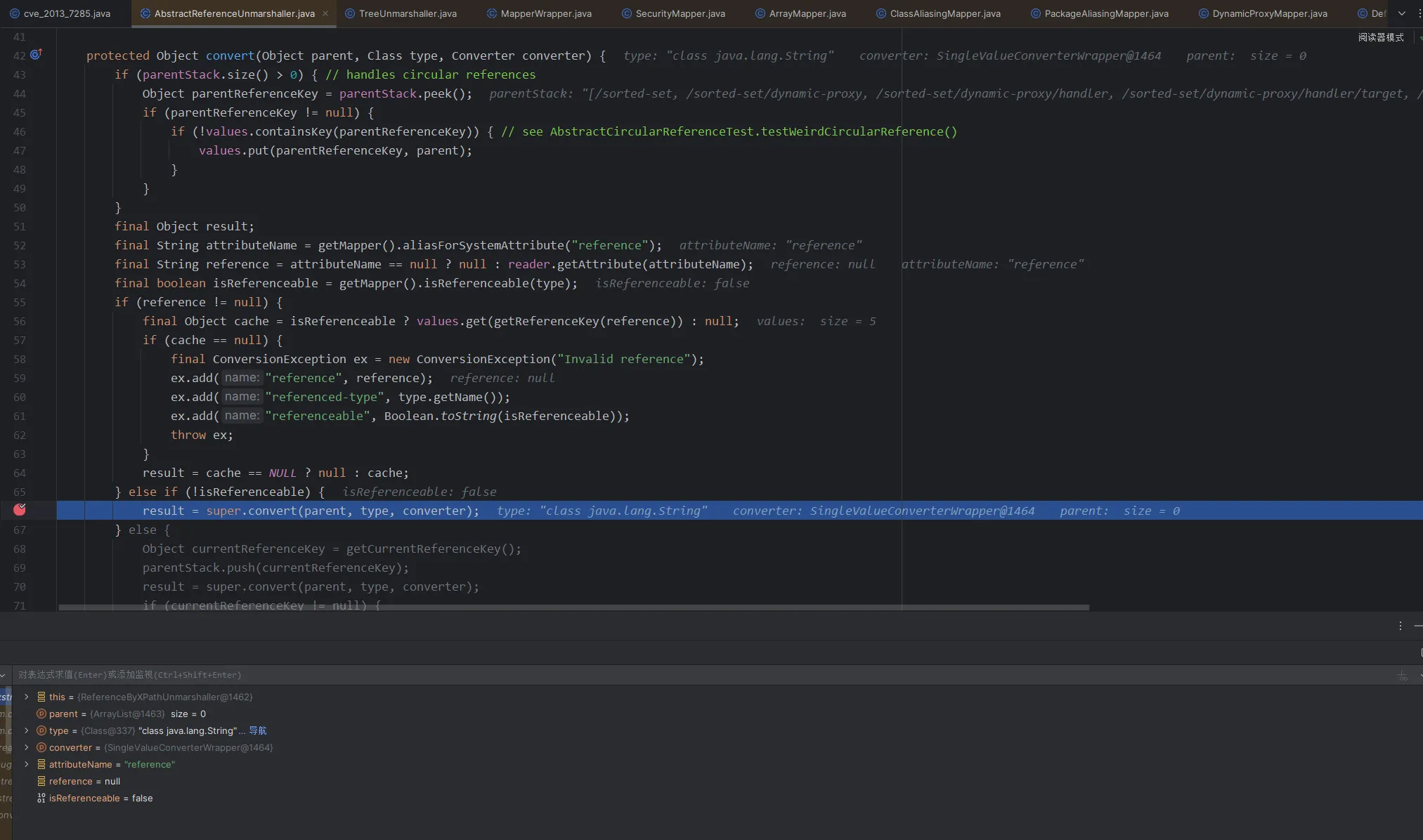Switch to the SecurityMapper.java tab
1423x840 pixels.
[x=680, y=13]
